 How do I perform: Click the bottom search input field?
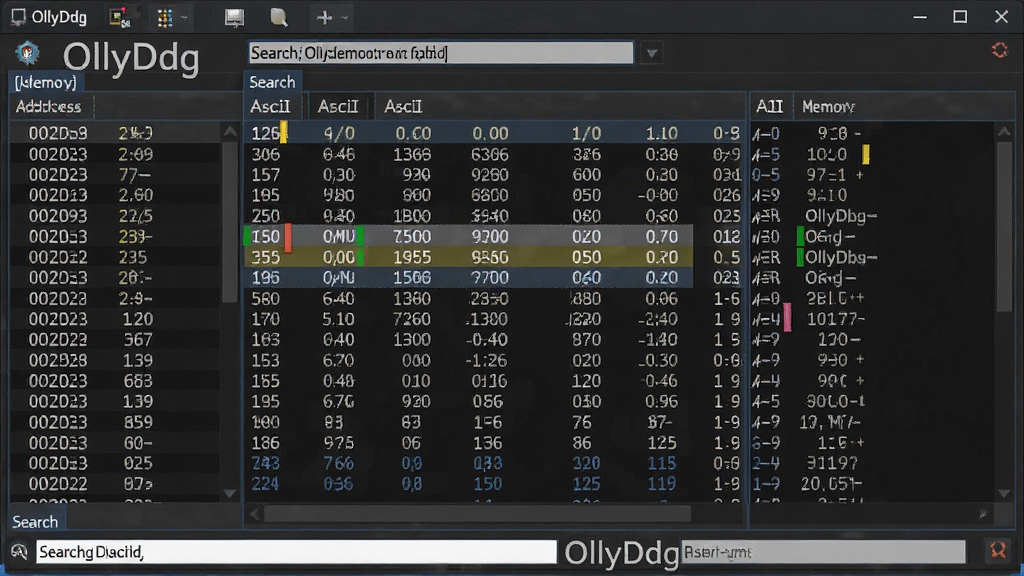point(296,552)
